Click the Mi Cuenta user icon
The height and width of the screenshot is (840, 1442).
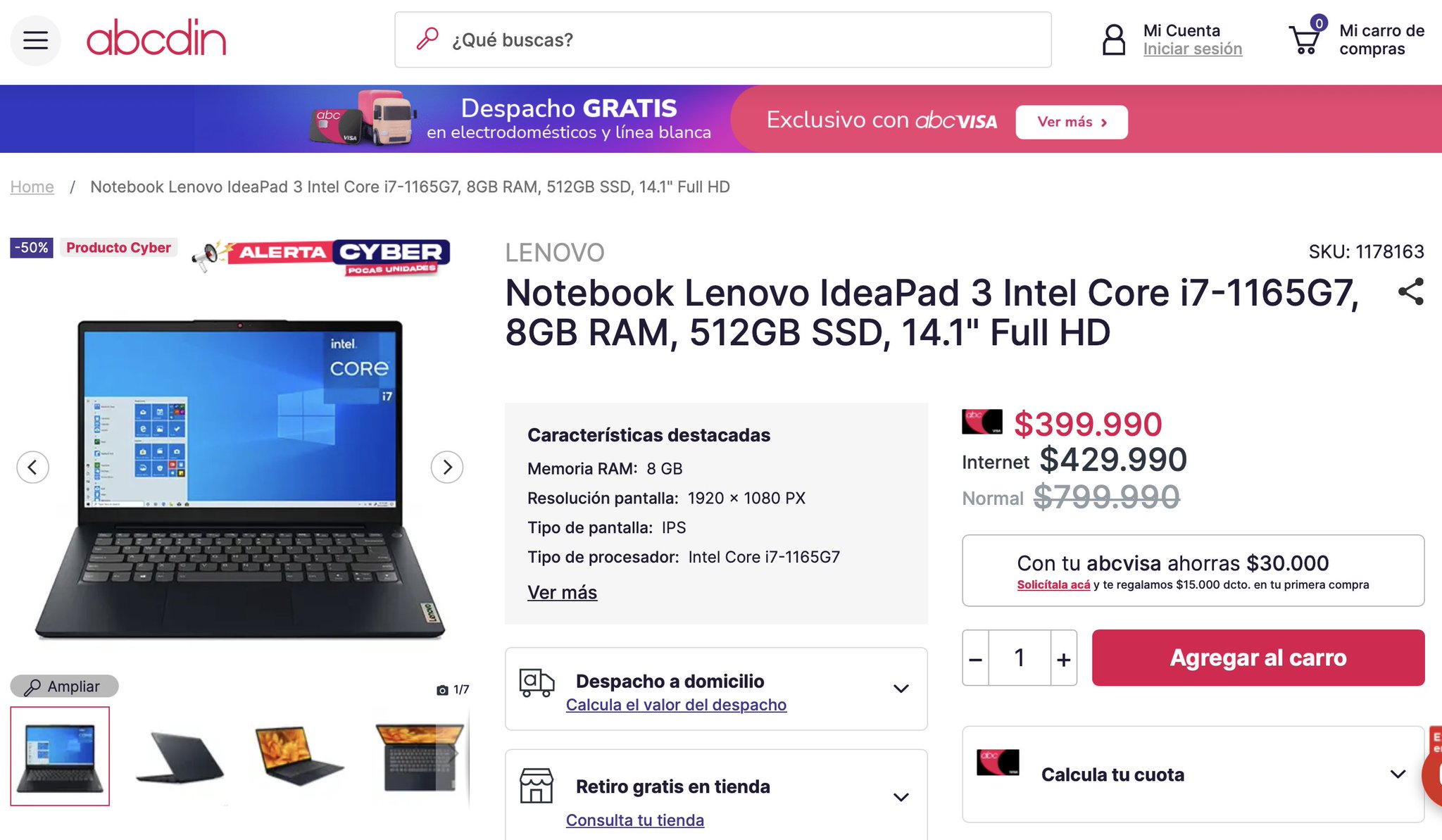pos(1113,39)
